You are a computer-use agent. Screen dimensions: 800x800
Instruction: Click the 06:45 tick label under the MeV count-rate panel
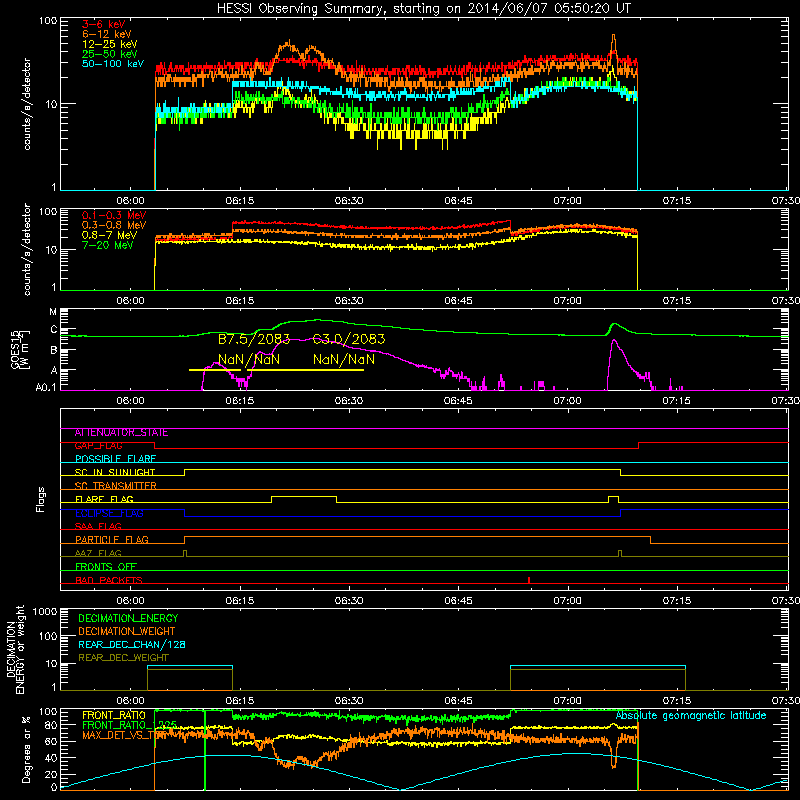pyautogui.click(x=458, y=301)
